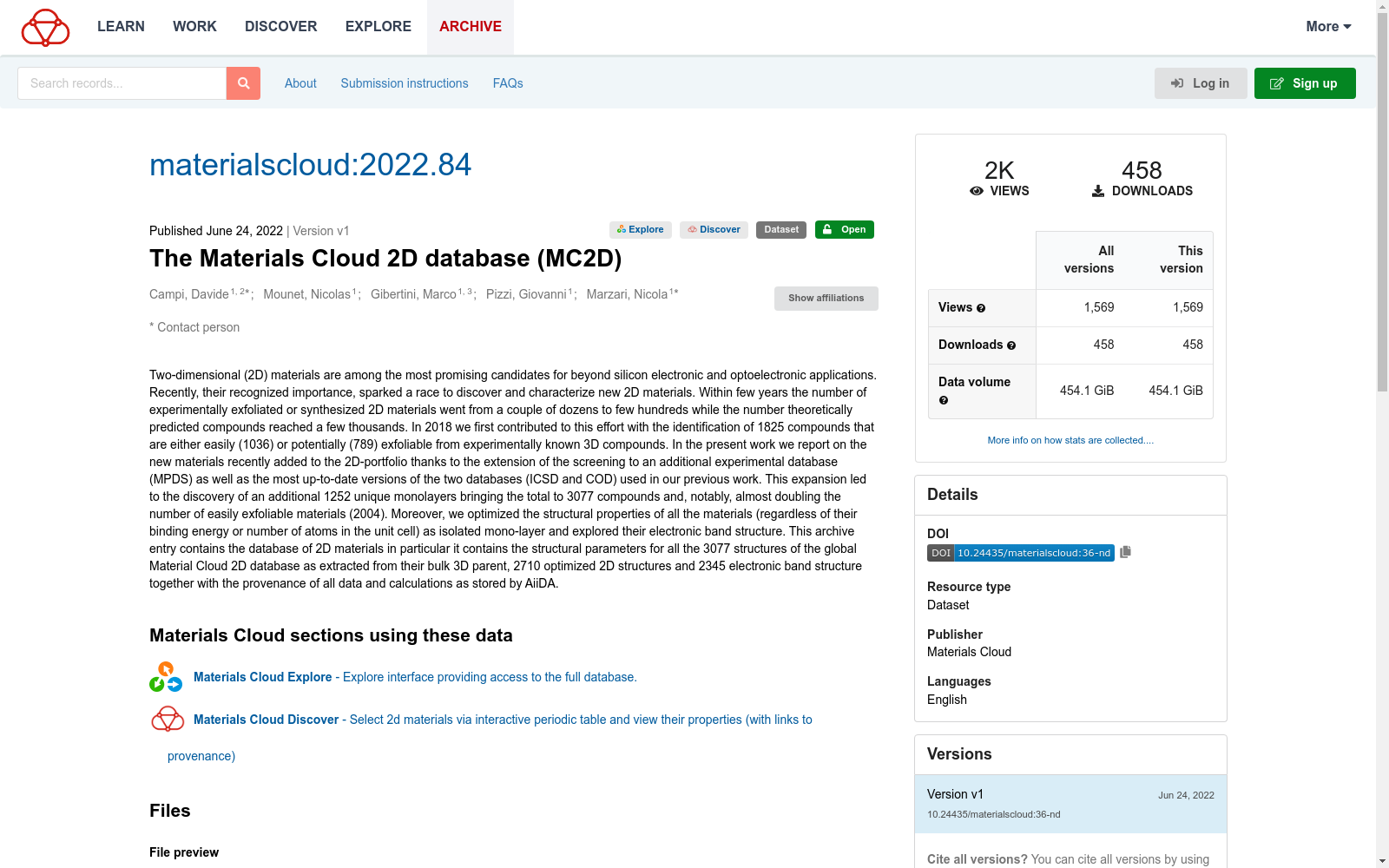Focus the Search records input field
This screenshot has width=1389, height=868.
pos(122,83)
